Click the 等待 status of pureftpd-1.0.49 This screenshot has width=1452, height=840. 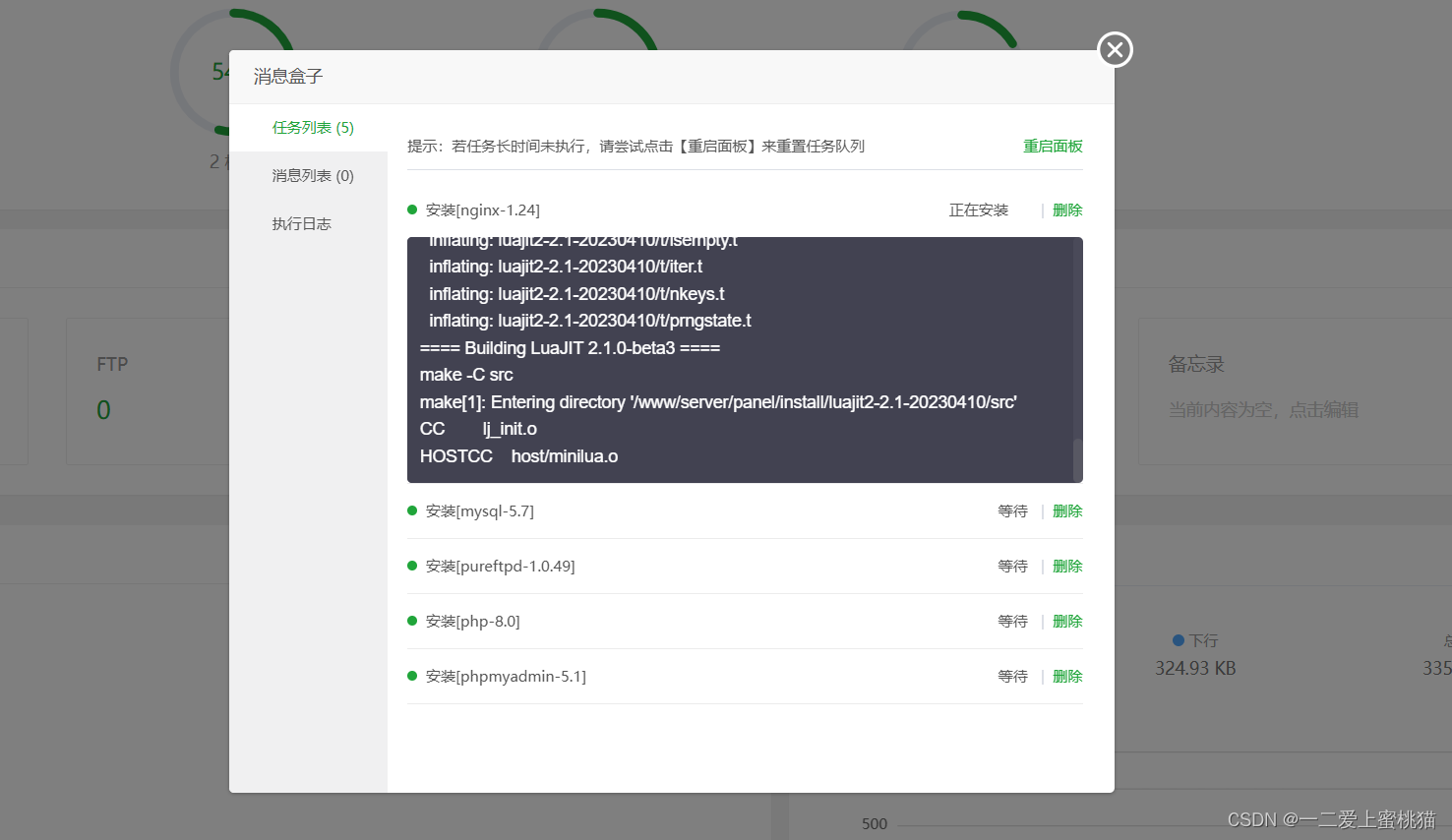(1012, 567)
